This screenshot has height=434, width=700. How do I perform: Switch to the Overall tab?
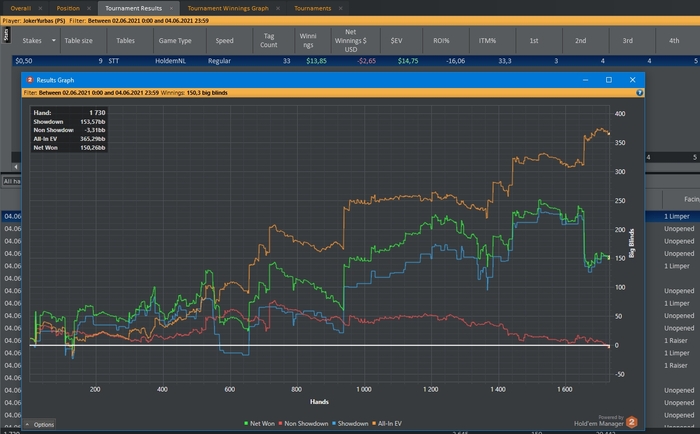(21, 8)
